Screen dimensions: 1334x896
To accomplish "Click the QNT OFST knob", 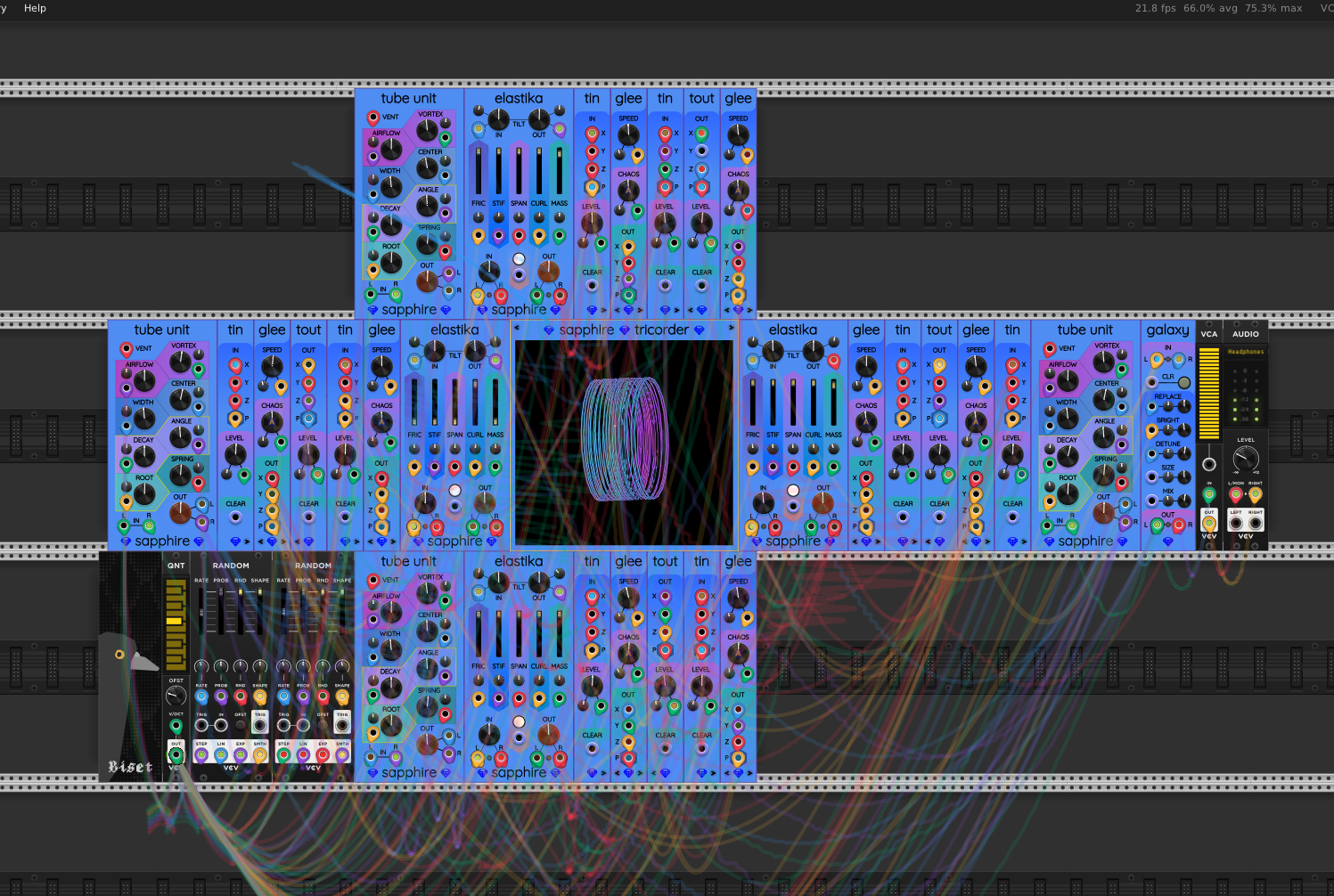I will [x=176, y=696].
